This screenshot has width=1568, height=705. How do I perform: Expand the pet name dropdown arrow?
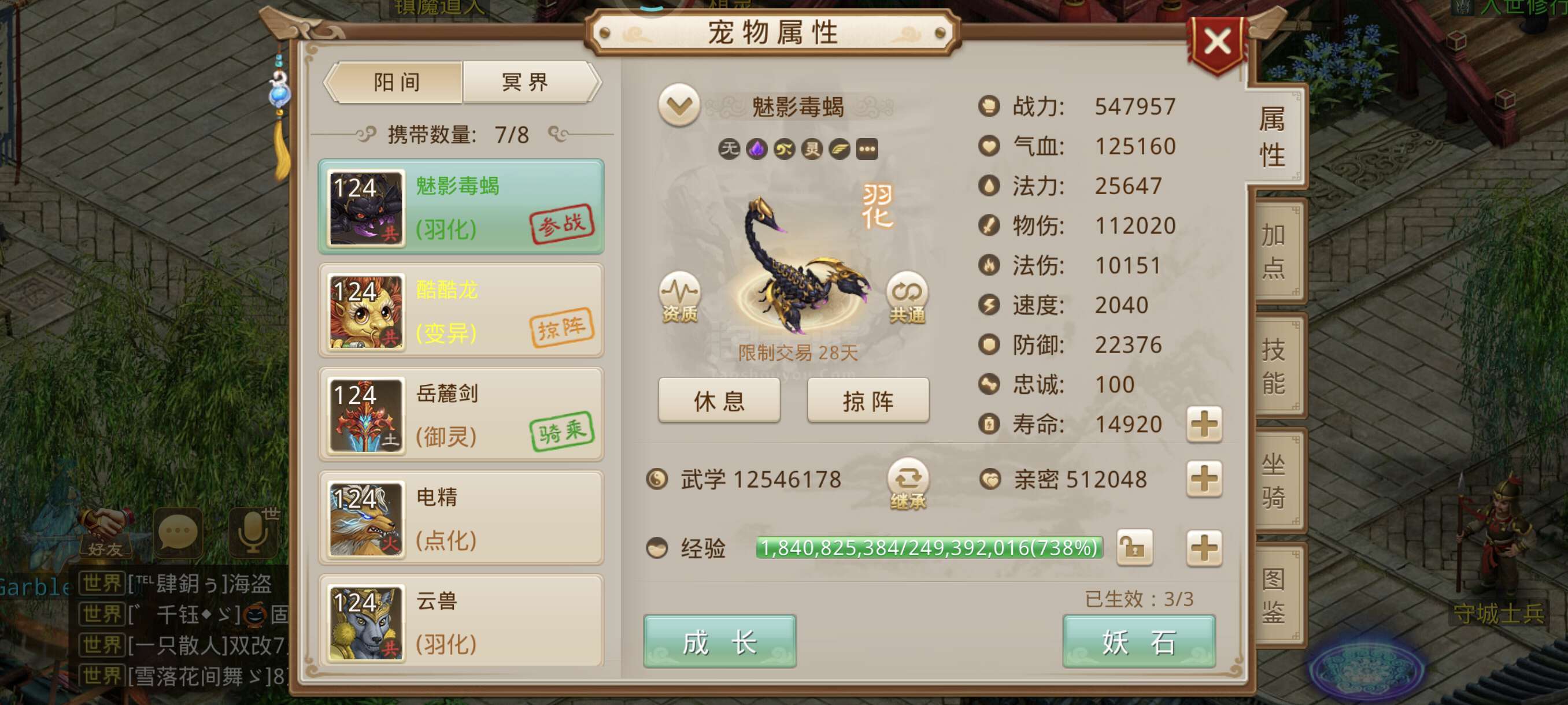pos(679,106)
